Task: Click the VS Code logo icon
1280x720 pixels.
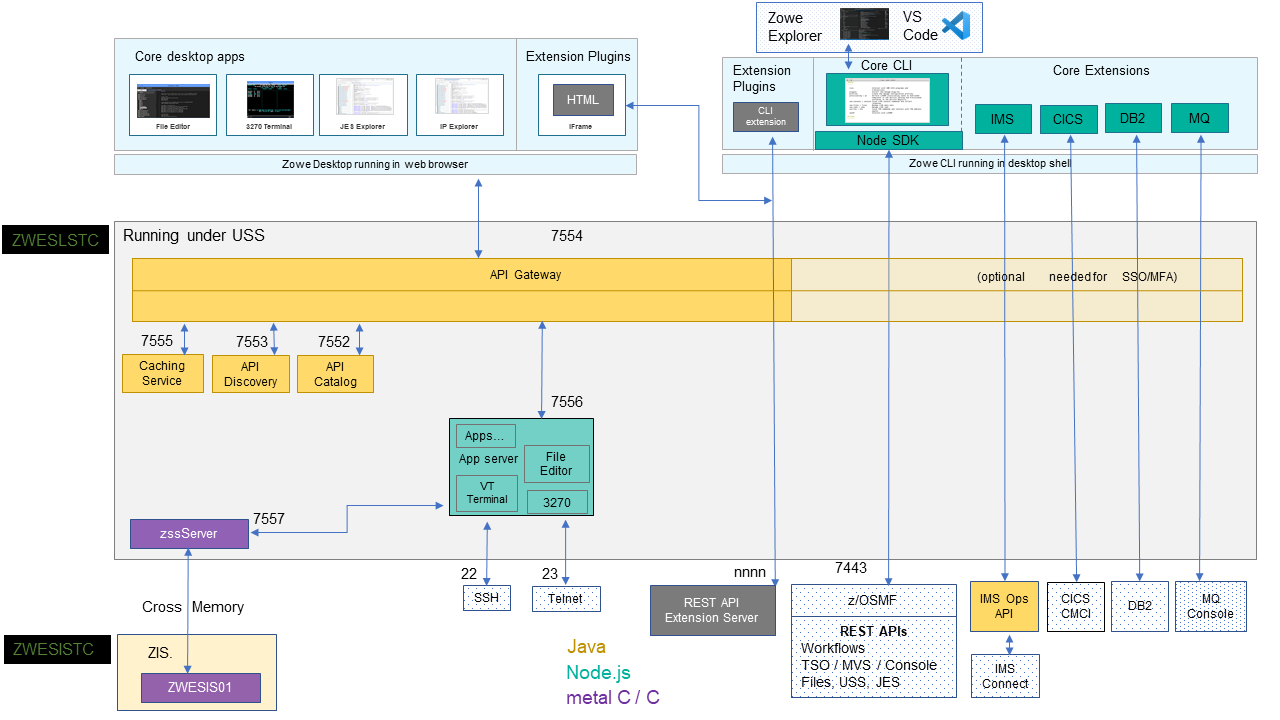Action: 956,25
